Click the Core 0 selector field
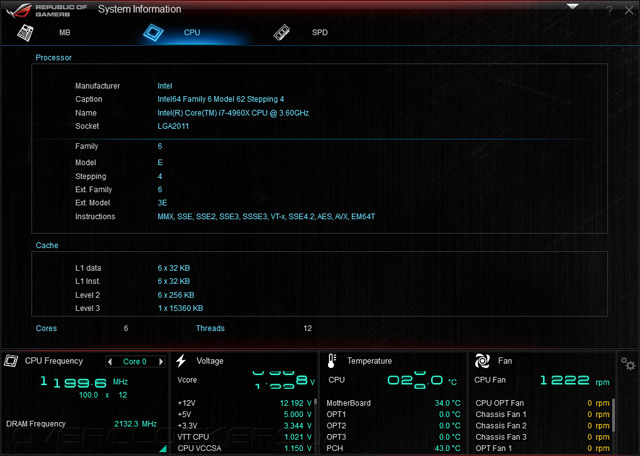 pos(135,362)
